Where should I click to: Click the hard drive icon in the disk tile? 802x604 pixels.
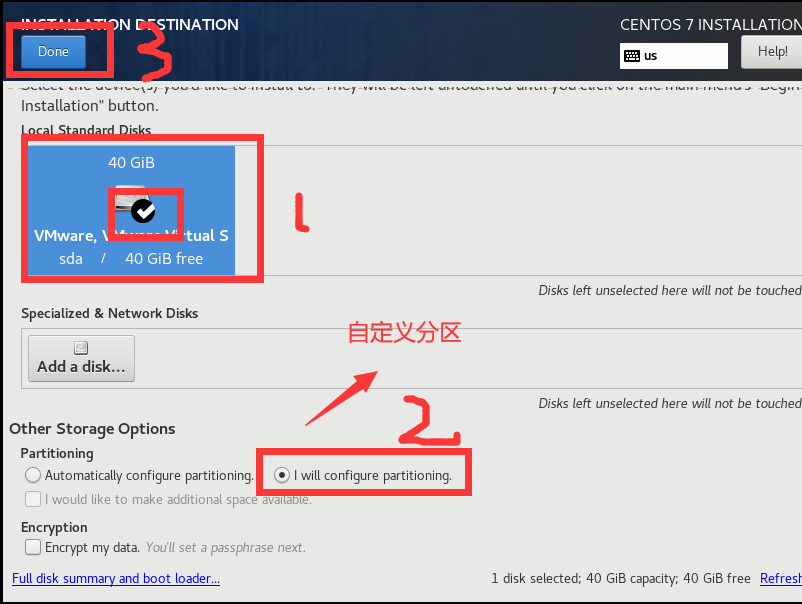pyautogui.click(x=130, y=198)
